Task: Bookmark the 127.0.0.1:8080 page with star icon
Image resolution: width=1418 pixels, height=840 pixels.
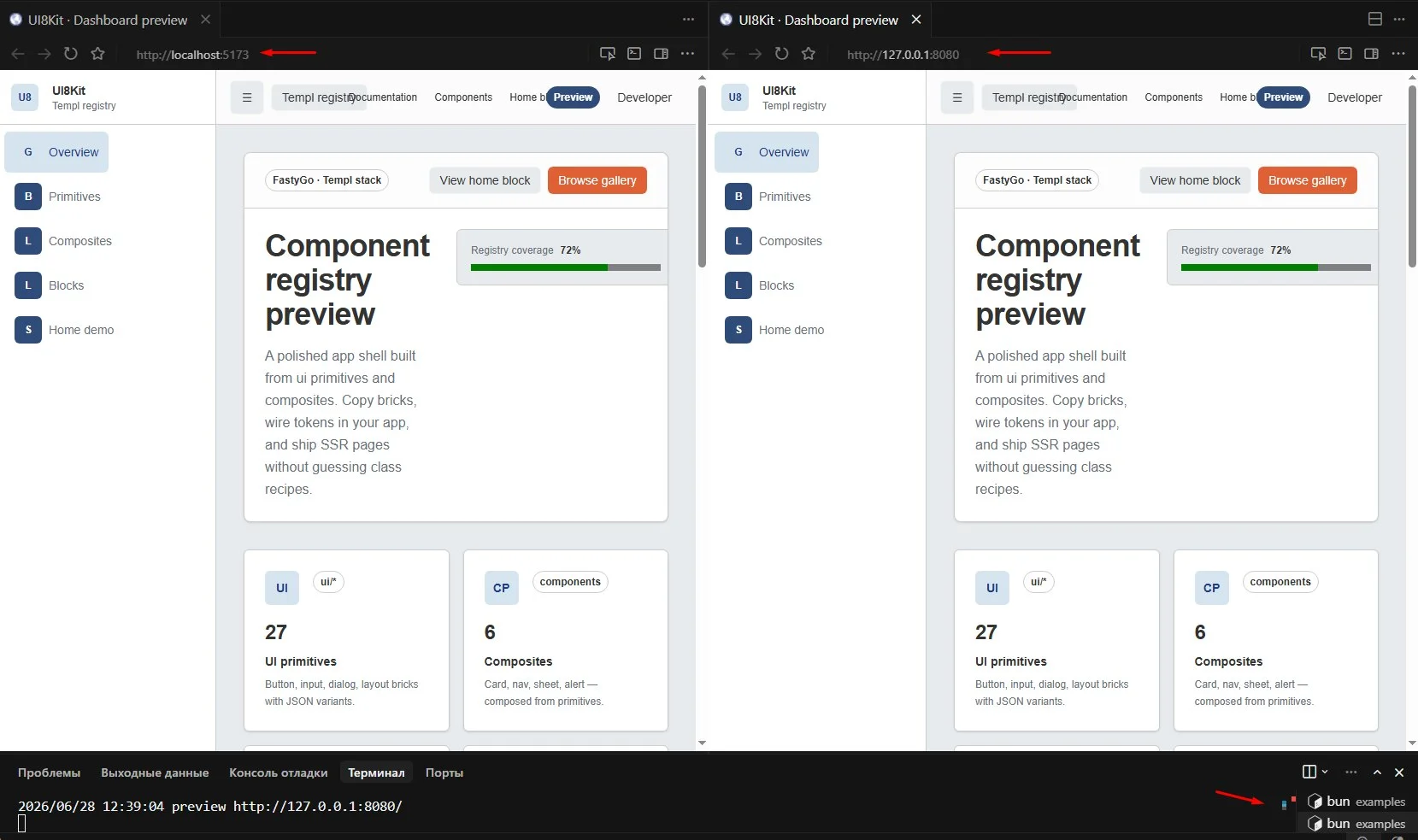Action: (809, 54)
